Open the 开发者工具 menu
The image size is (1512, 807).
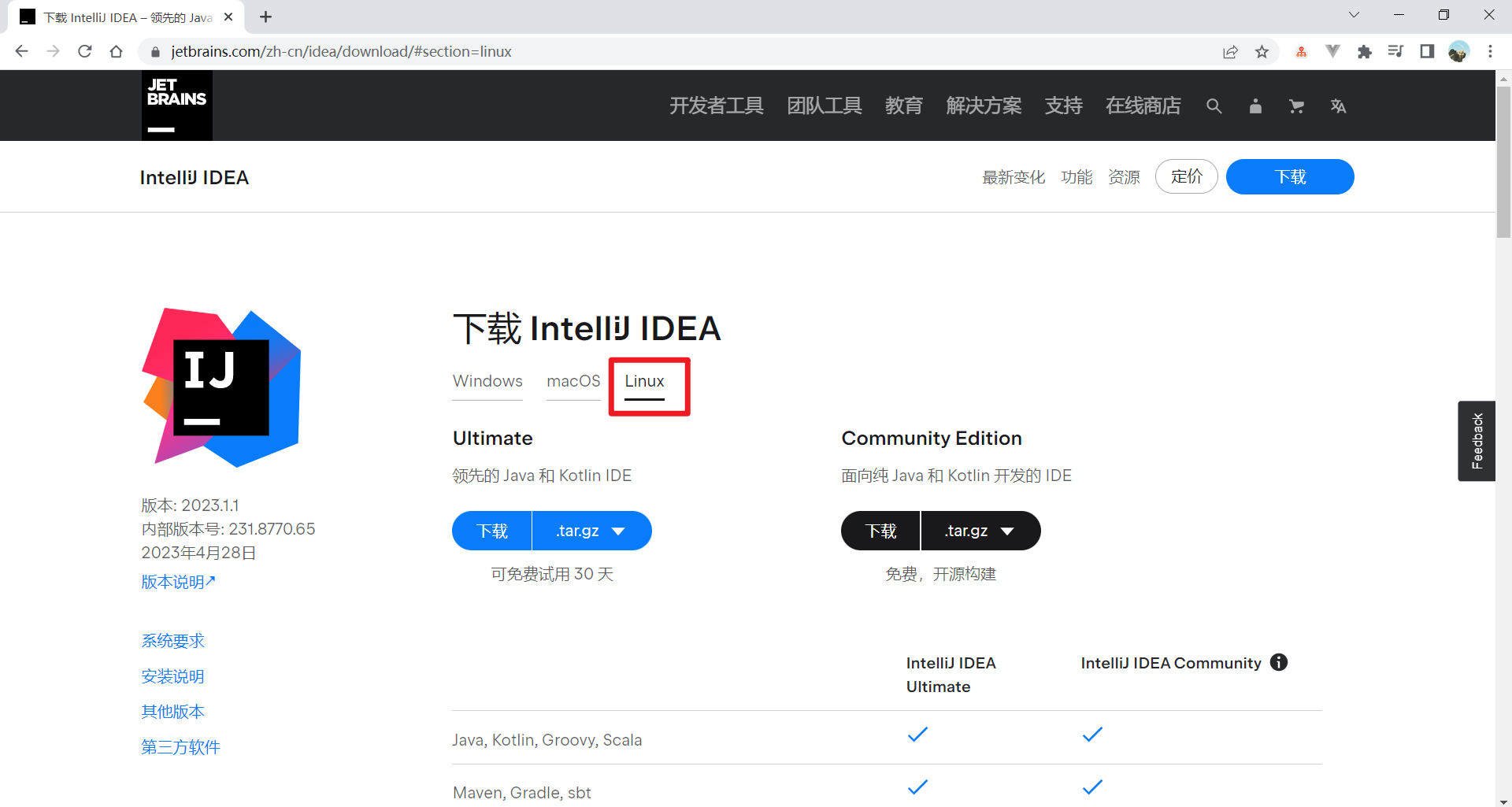[716, 106]
